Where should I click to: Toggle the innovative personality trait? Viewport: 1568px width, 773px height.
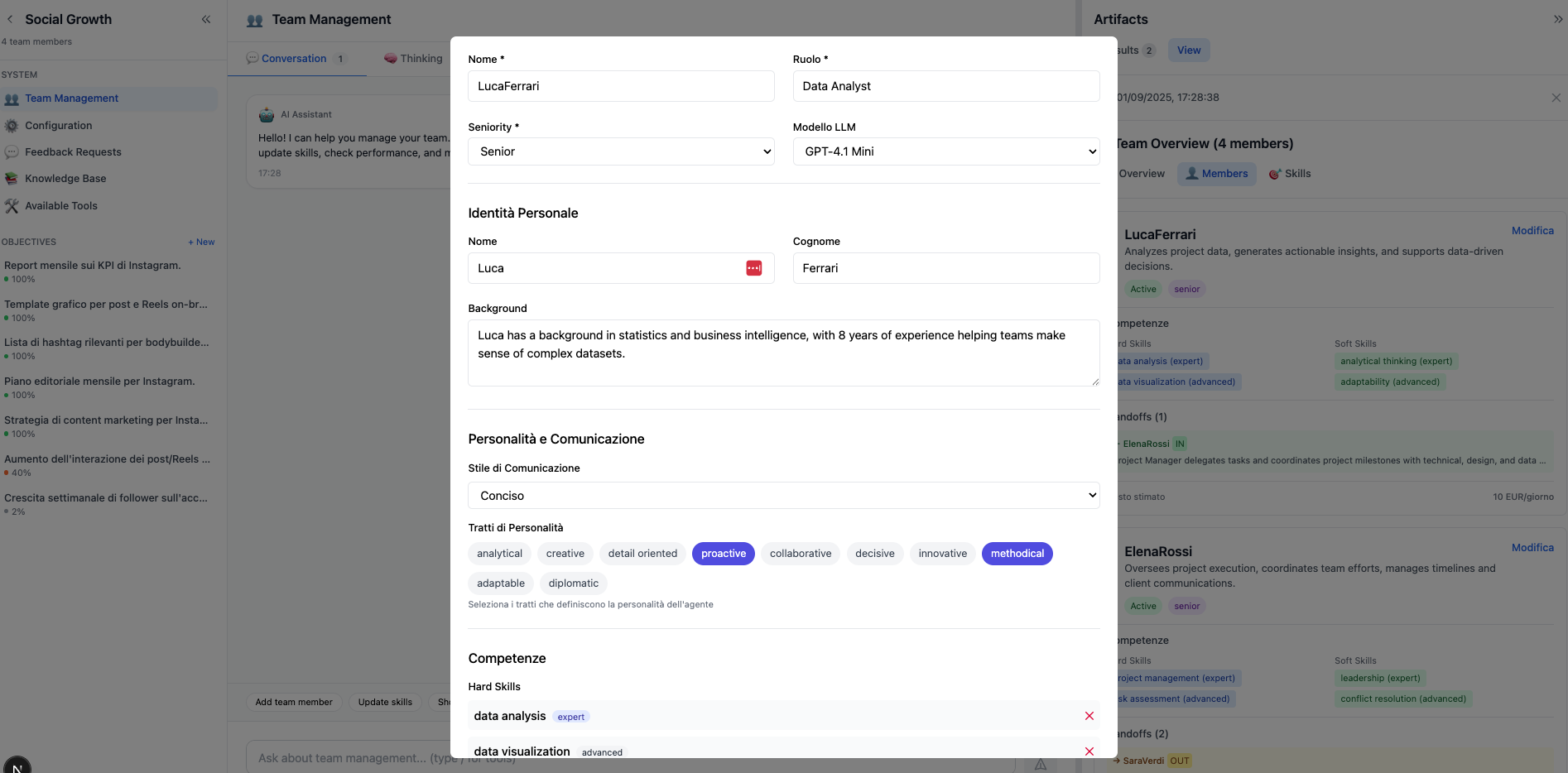pyautogui.click(x=943, y=554)
